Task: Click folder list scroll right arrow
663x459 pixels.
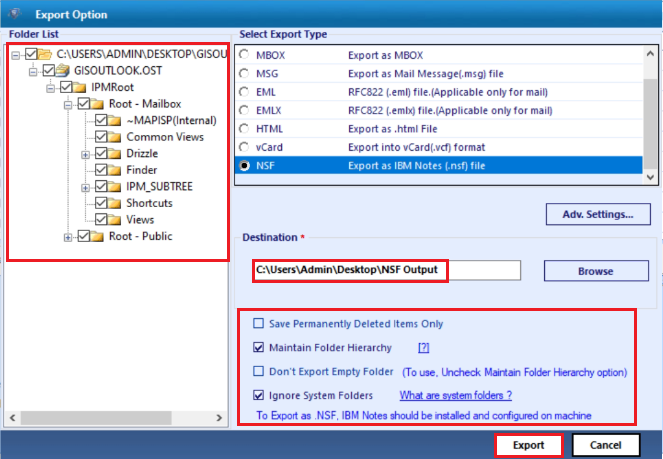Action: [x=219, y=418]
